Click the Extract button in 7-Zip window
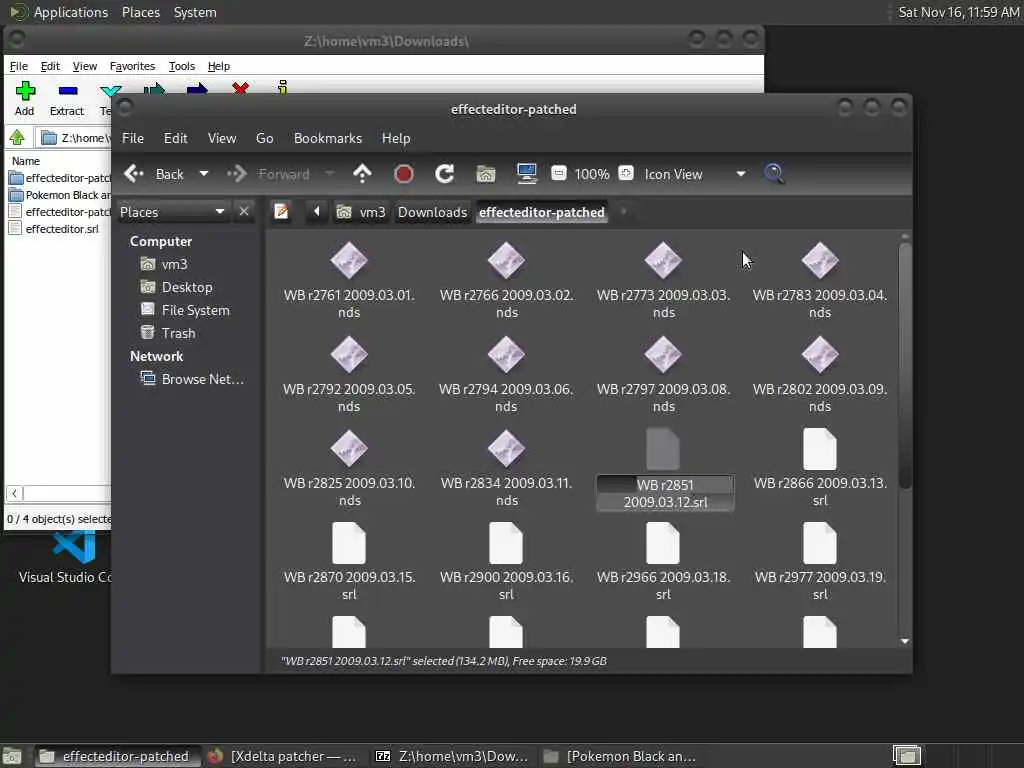This screenshot has width=1024, height=768. point(67,99)
